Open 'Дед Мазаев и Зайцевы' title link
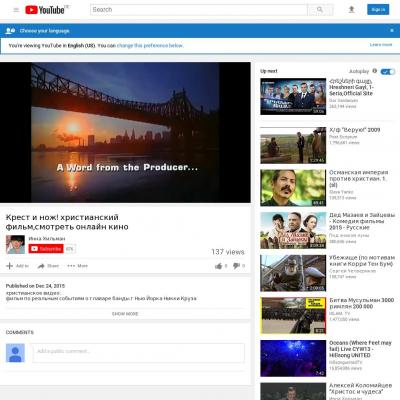The height and width of the screenshot is (400, 400). 362,221
